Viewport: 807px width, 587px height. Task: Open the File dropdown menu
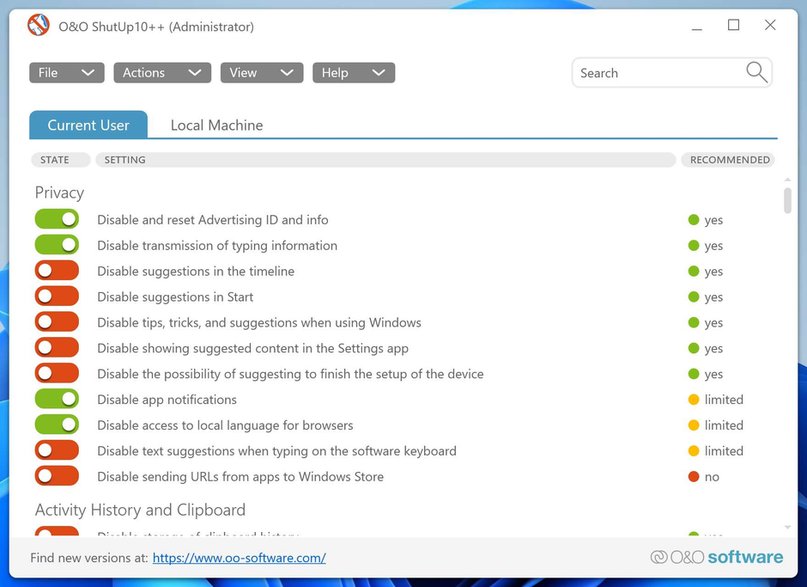click(x=67, y=73)
